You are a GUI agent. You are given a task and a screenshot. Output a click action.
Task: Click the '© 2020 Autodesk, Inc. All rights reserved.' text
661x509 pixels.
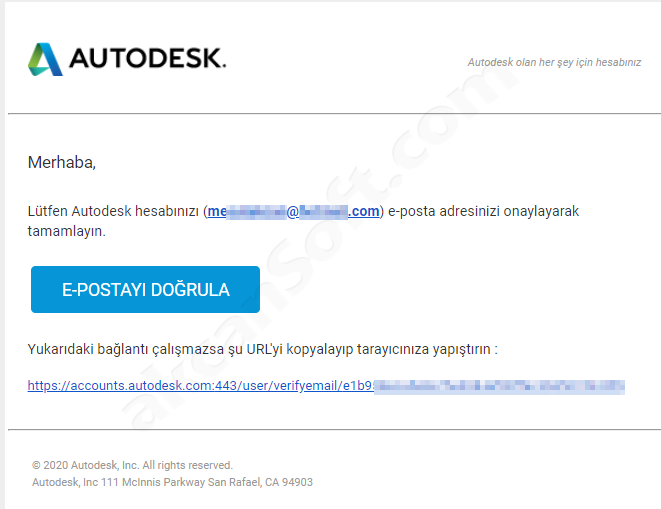pyautogui.click(x=132, y=465)
